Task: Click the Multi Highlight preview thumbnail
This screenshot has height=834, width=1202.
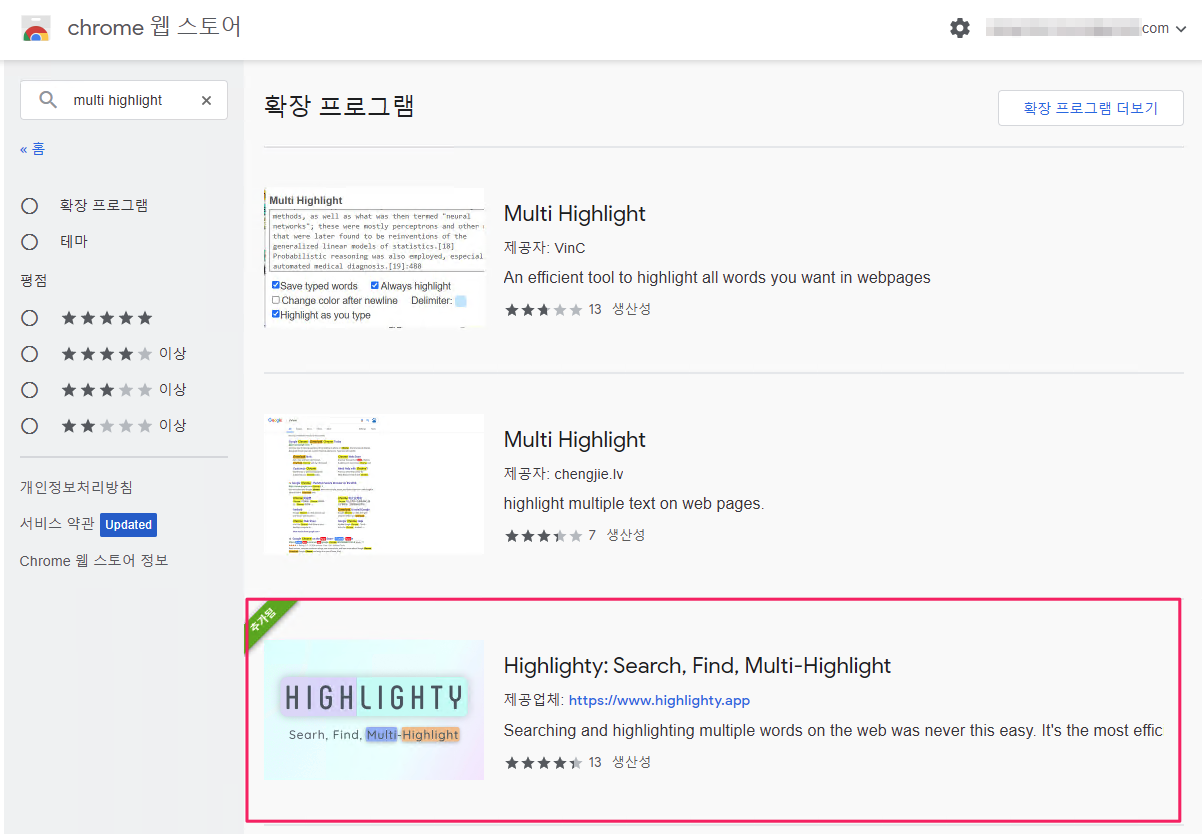Action: tap(373, 256)
